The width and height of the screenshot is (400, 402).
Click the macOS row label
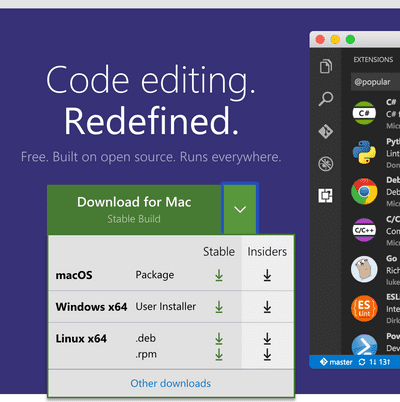point(74,275)
